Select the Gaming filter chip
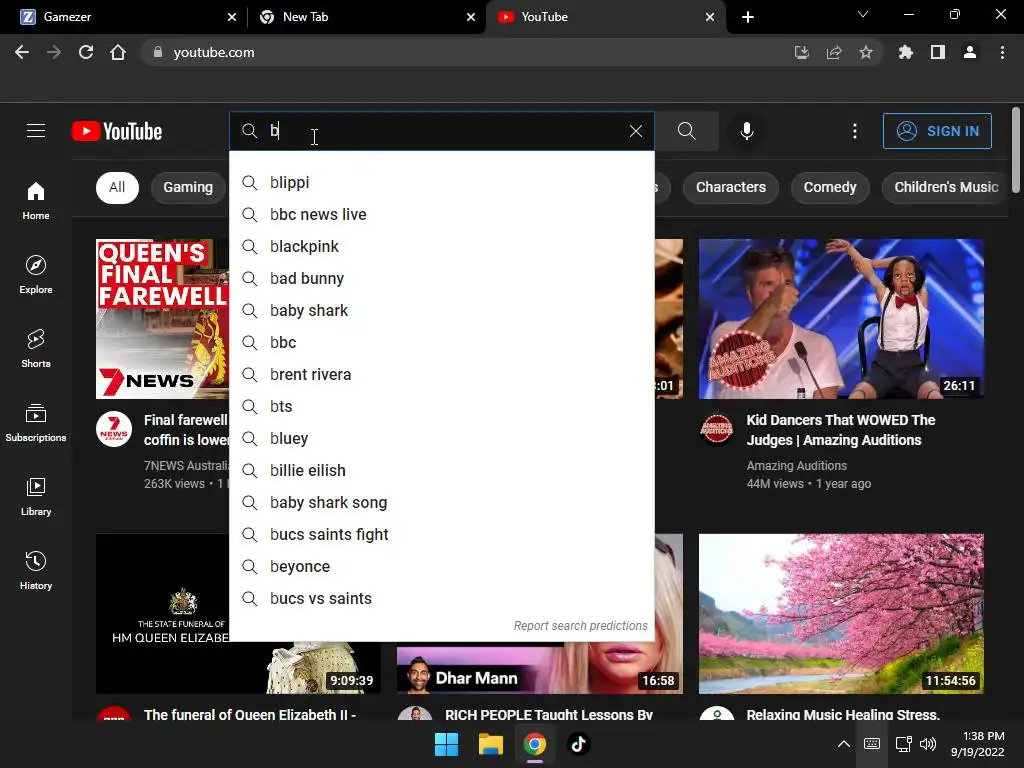Viewport: 1024px width, 768px height. (188, 187)
